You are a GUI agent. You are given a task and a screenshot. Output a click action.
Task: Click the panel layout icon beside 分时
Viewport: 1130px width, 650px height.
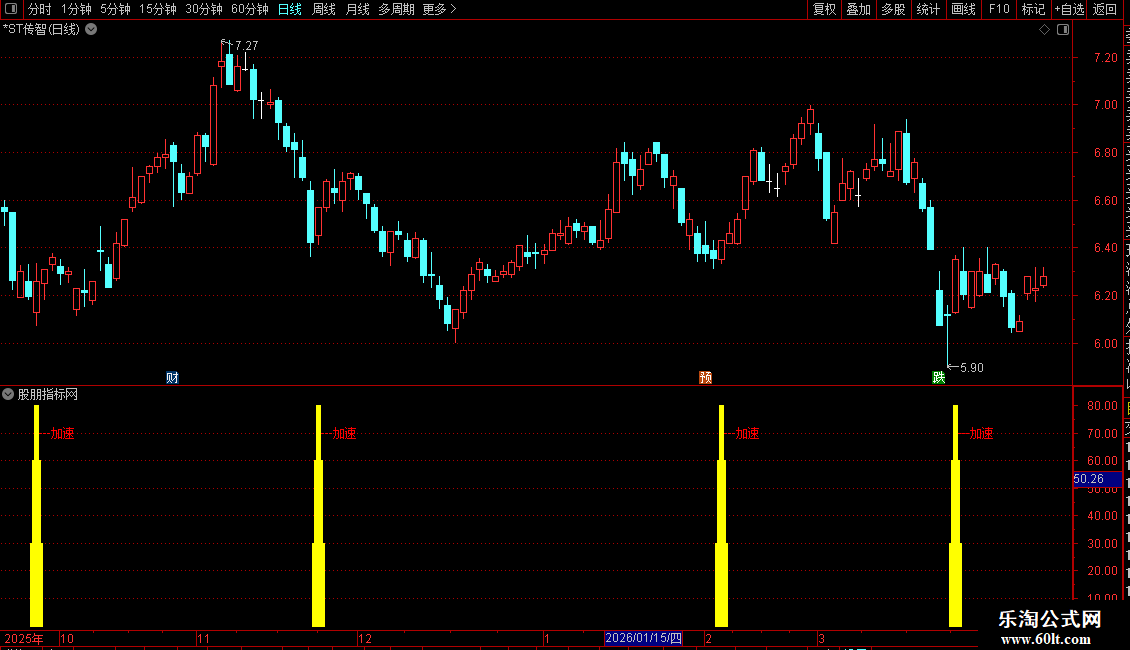point(11,9)
